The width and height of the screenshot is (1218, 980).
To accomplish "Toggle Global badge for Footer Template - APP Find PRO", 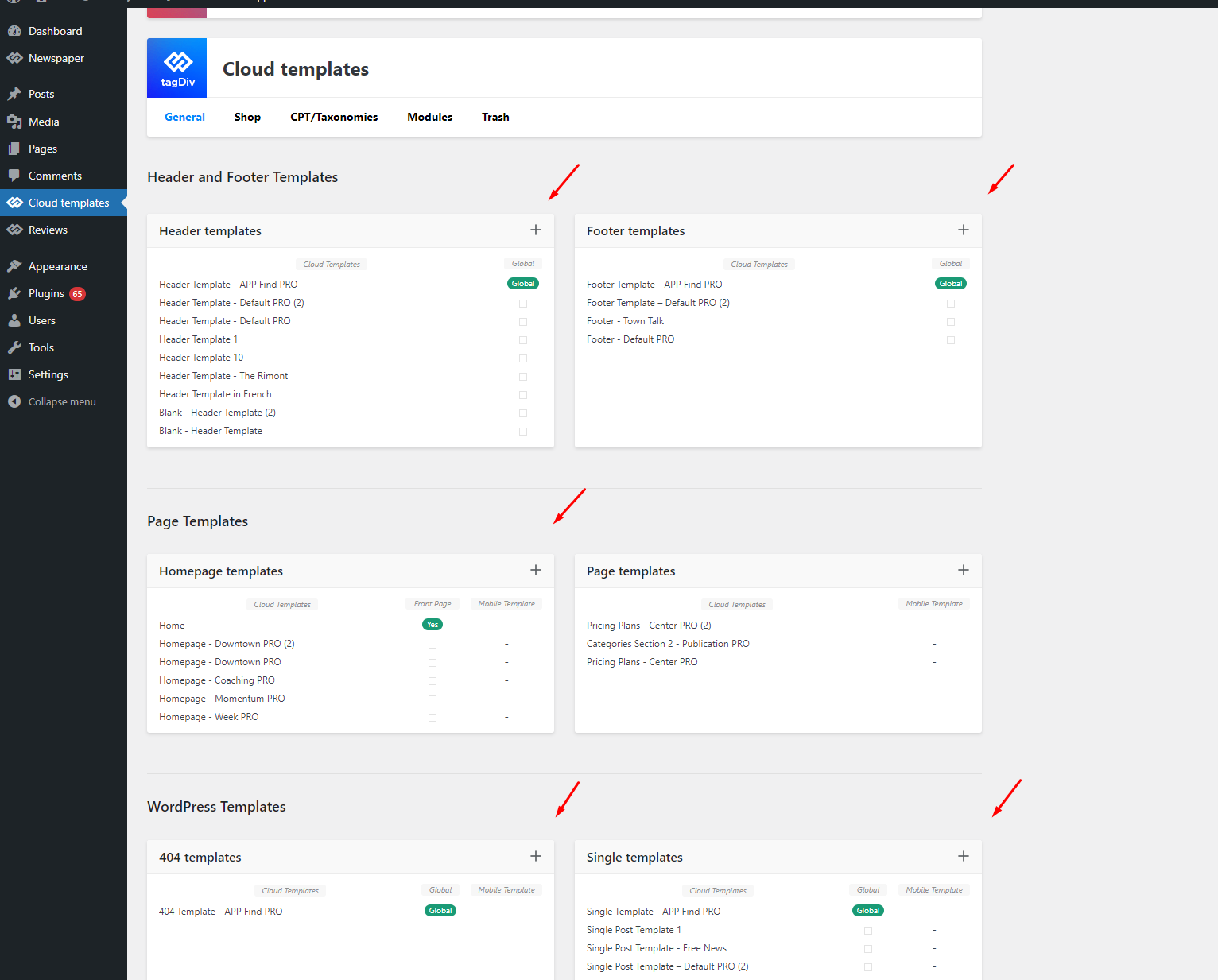I will coord(951,284).
